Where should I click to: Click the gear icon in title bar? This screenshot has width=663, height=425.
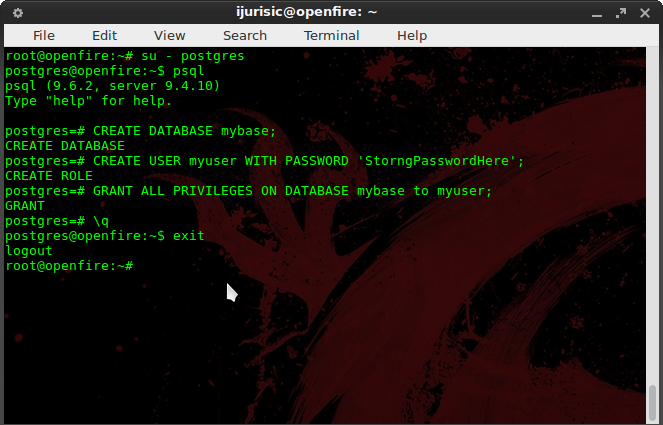(18, 13)
